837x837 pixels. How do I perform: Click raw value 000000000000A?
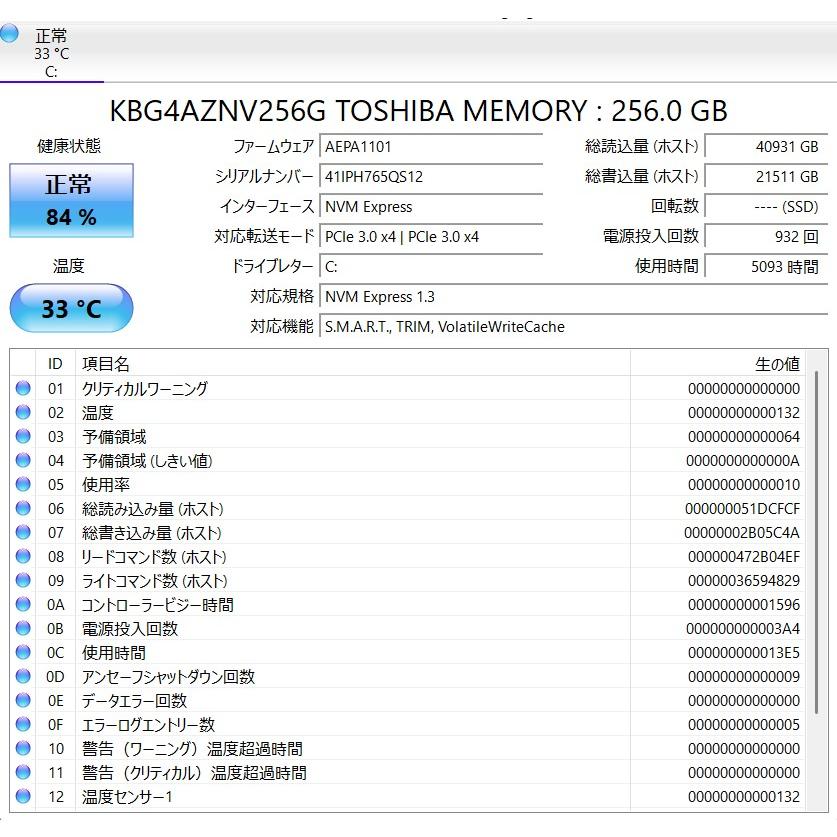[x=743, y=461]
